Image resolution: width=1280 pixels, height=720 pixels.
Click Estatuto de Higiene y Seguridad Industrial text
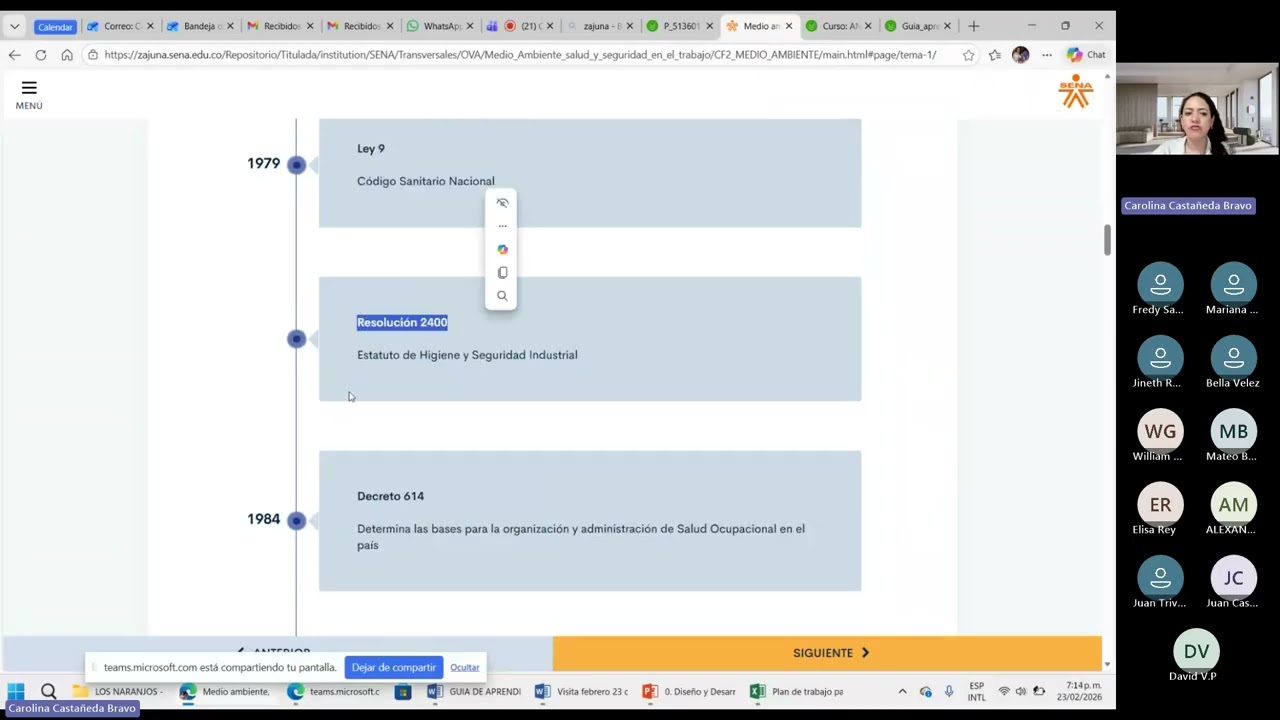point(467,355)
